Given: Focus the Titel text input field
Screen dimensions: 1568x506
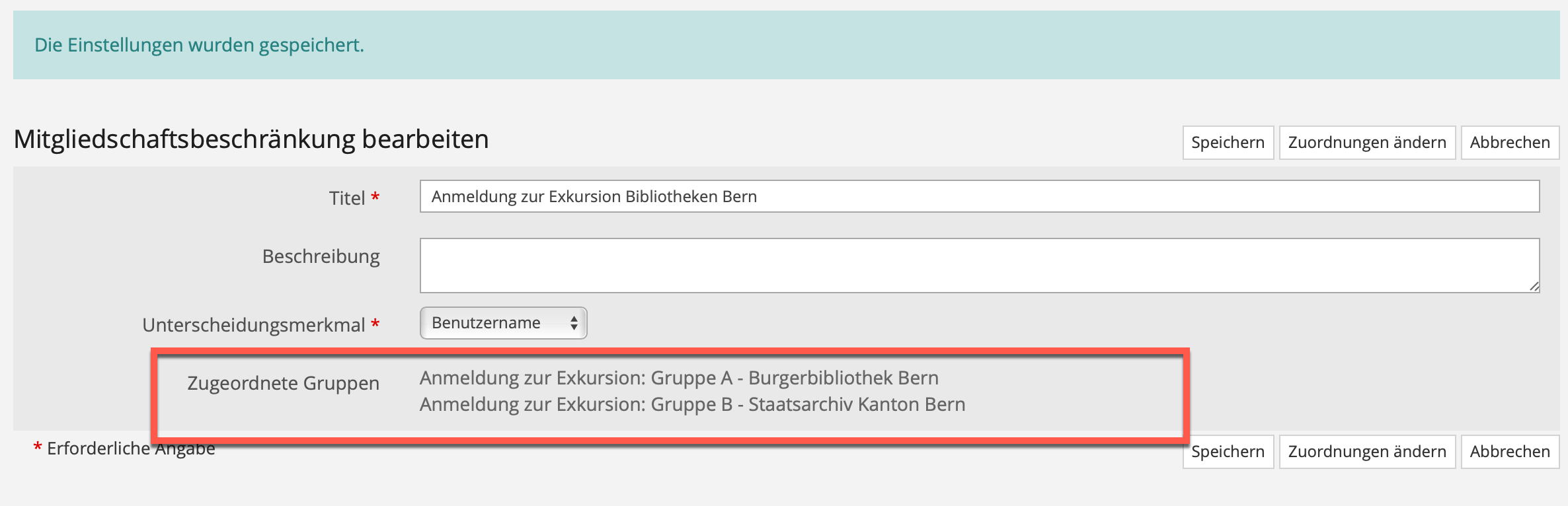Looking at the screenshot, I should pyautogui.click(x=978, y=197).
